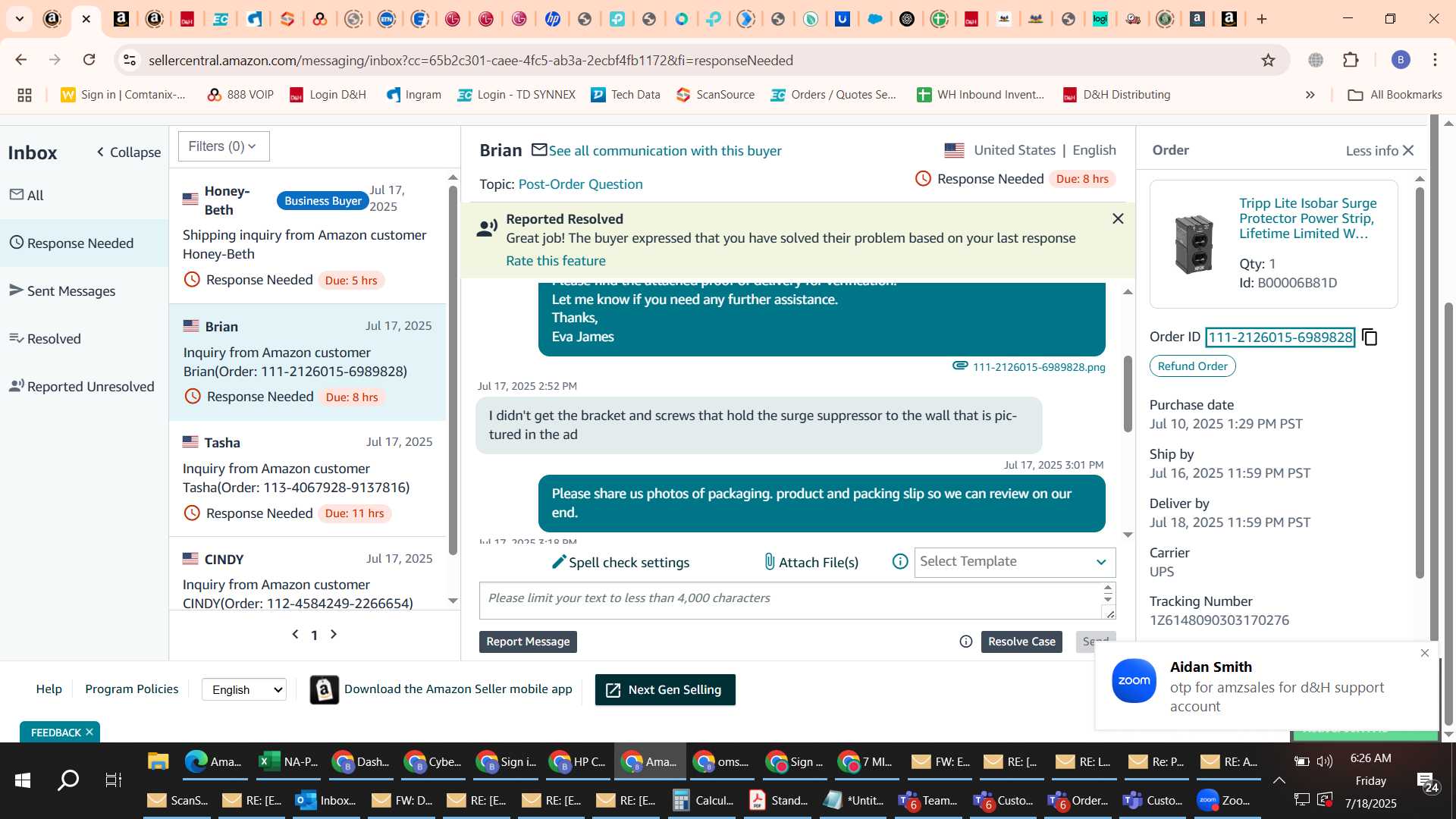The height and width of the screenshot is (819, 1456).
Task: Open the Windows Start menu
Action: coord(23,780)
